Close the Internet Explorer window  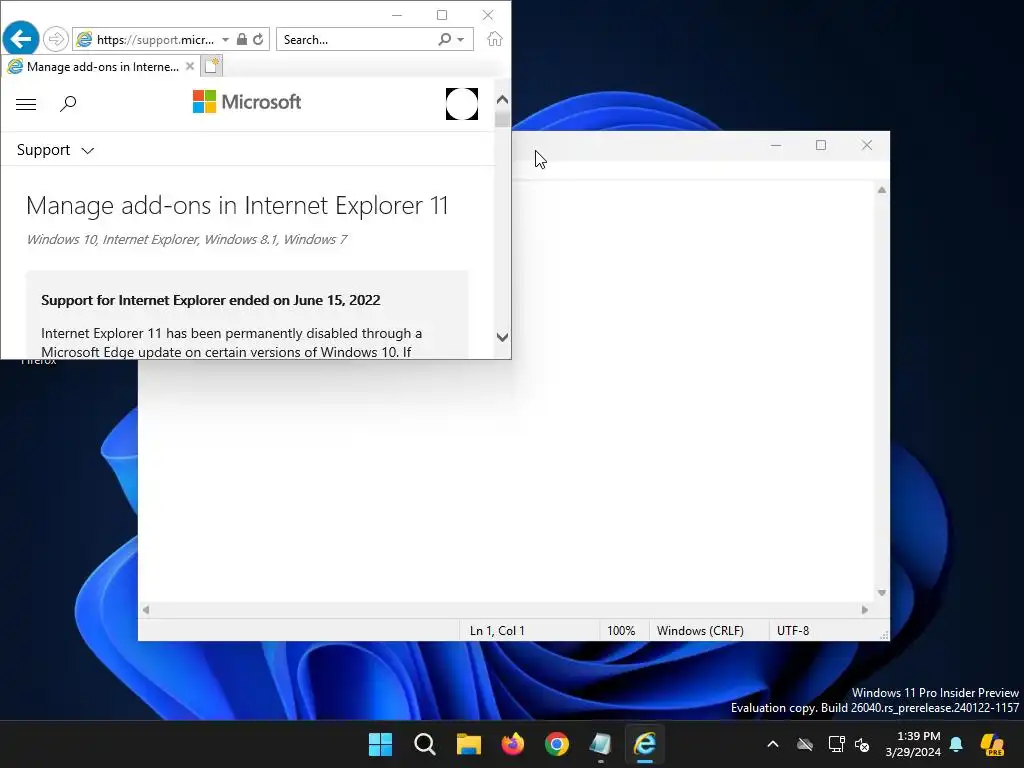(488, 15)
